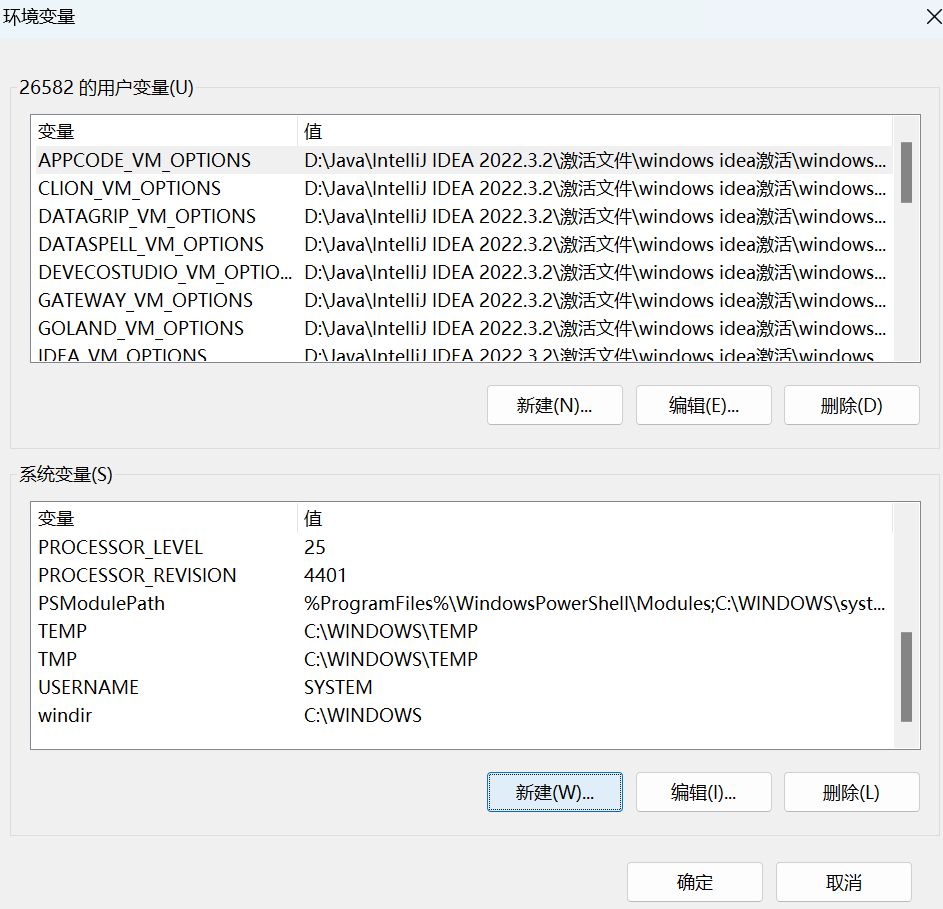Image resolution: width=943 pixels, height=909 pixels.
Task: Delete the selected system variable
Action: pos(851,792)
